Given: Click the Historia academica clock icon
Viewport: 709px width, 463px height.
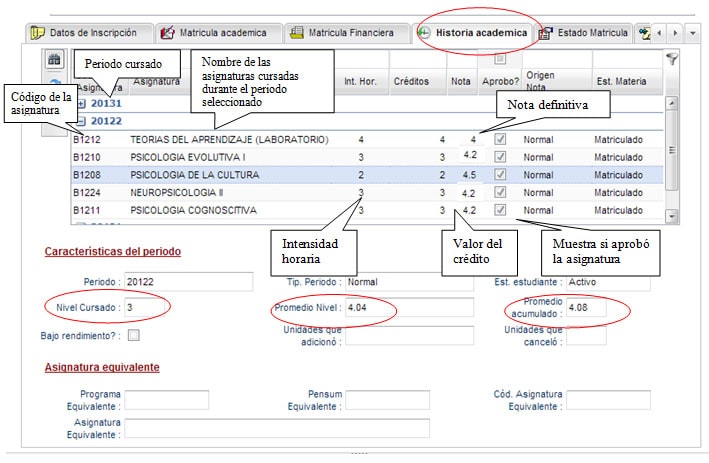Looking at the screenshot, I should coord(424,33).
